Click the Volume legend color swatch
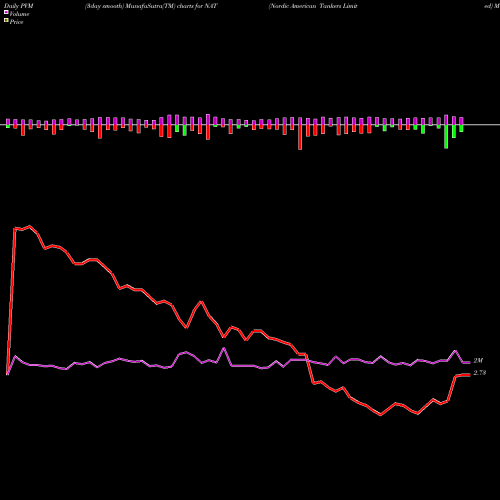The width and height of the screenshot is (500, 500). [x=6, y=12]
